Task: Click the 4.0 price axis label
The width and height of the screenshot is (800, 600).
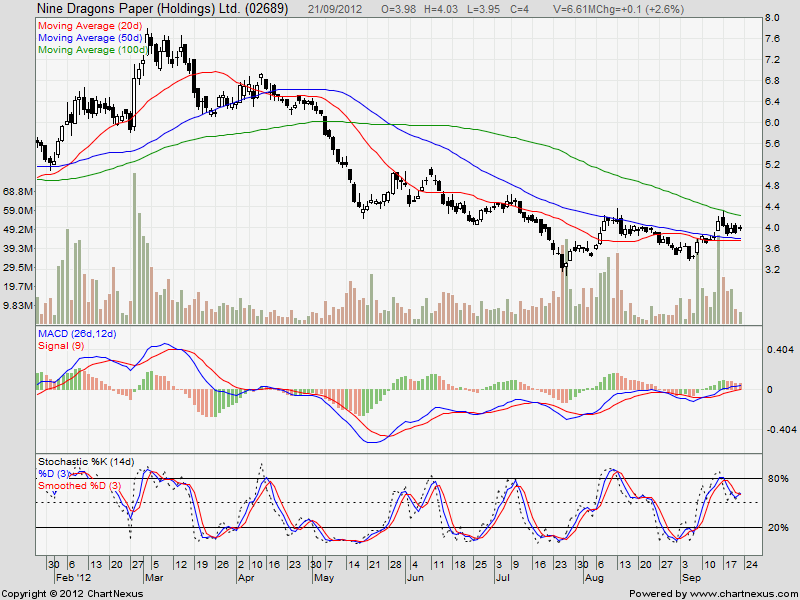Action: coord(772,228)
